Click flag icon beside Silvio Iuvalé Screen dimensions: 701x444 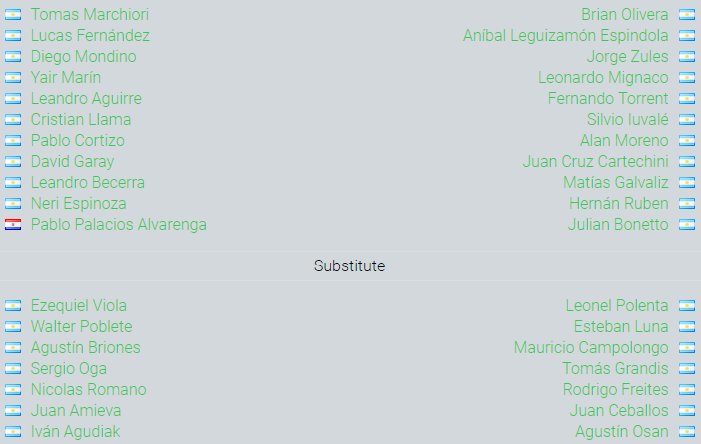[x=687, y=120]
